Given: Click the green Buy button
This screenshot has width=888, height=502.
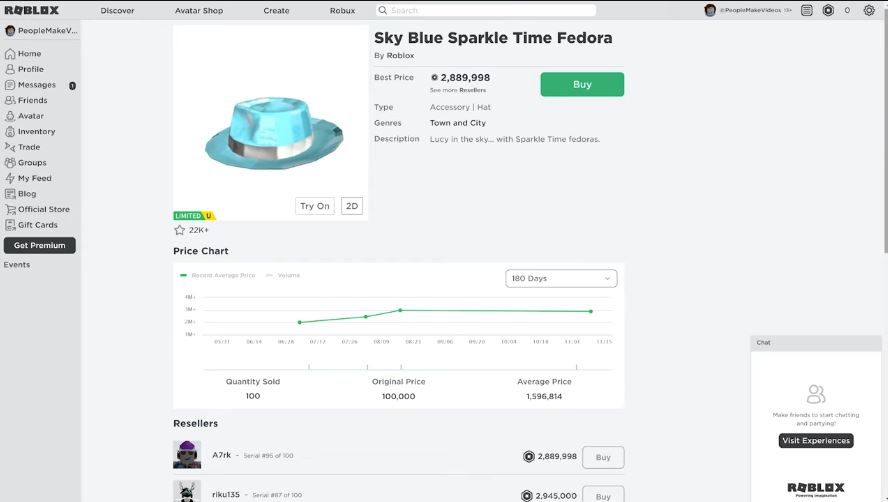Looking at the screenshot, I should click(x=582, y=84).
